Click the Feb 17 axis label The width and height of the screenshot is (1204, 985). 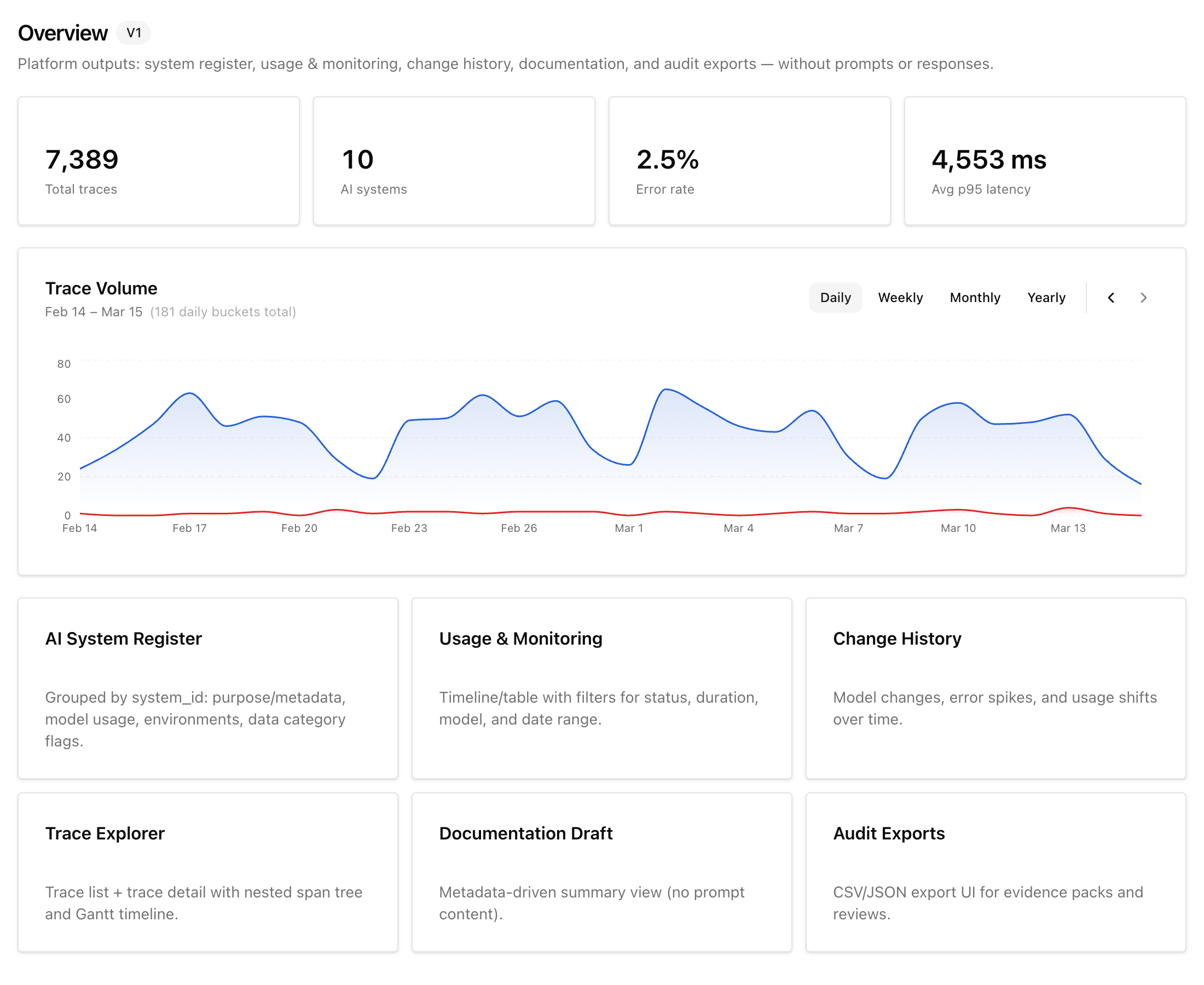pyautogui.click(x=189, y=528)
